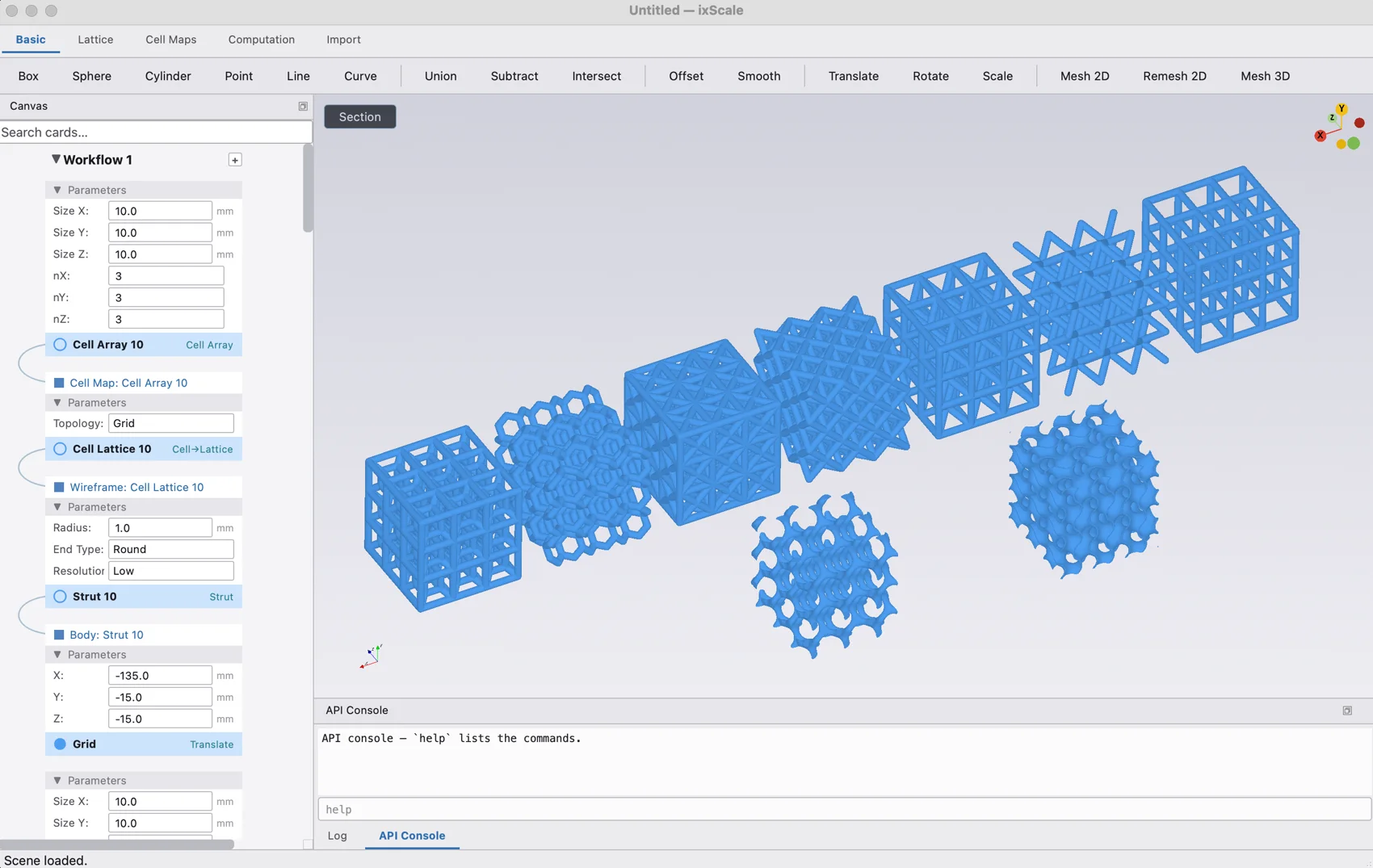Screen dimensions: 1373x868
Task: Collapse Parameters section above Size X
Action: [57, 190]
